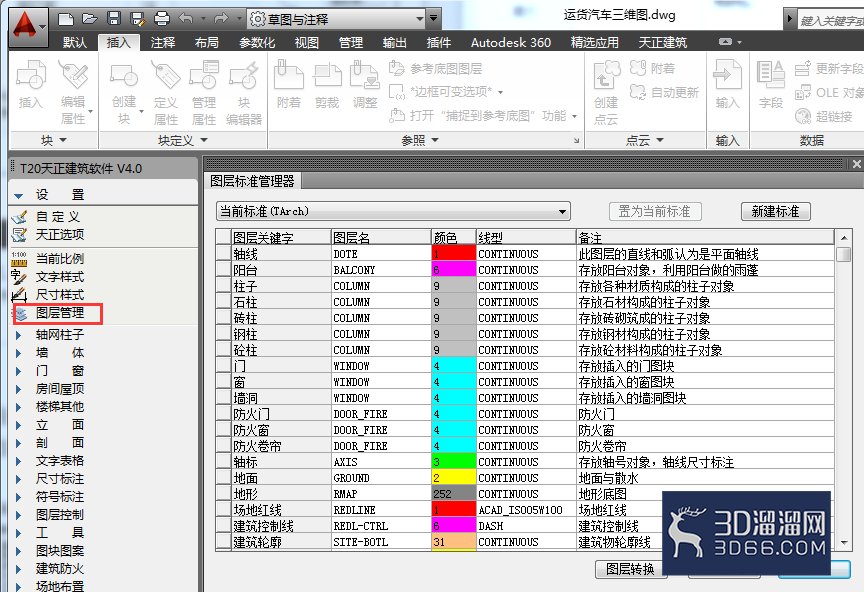Launch the 块编辑器
The height and width of the screenshot is (592, 864).
tap(244, 93)
